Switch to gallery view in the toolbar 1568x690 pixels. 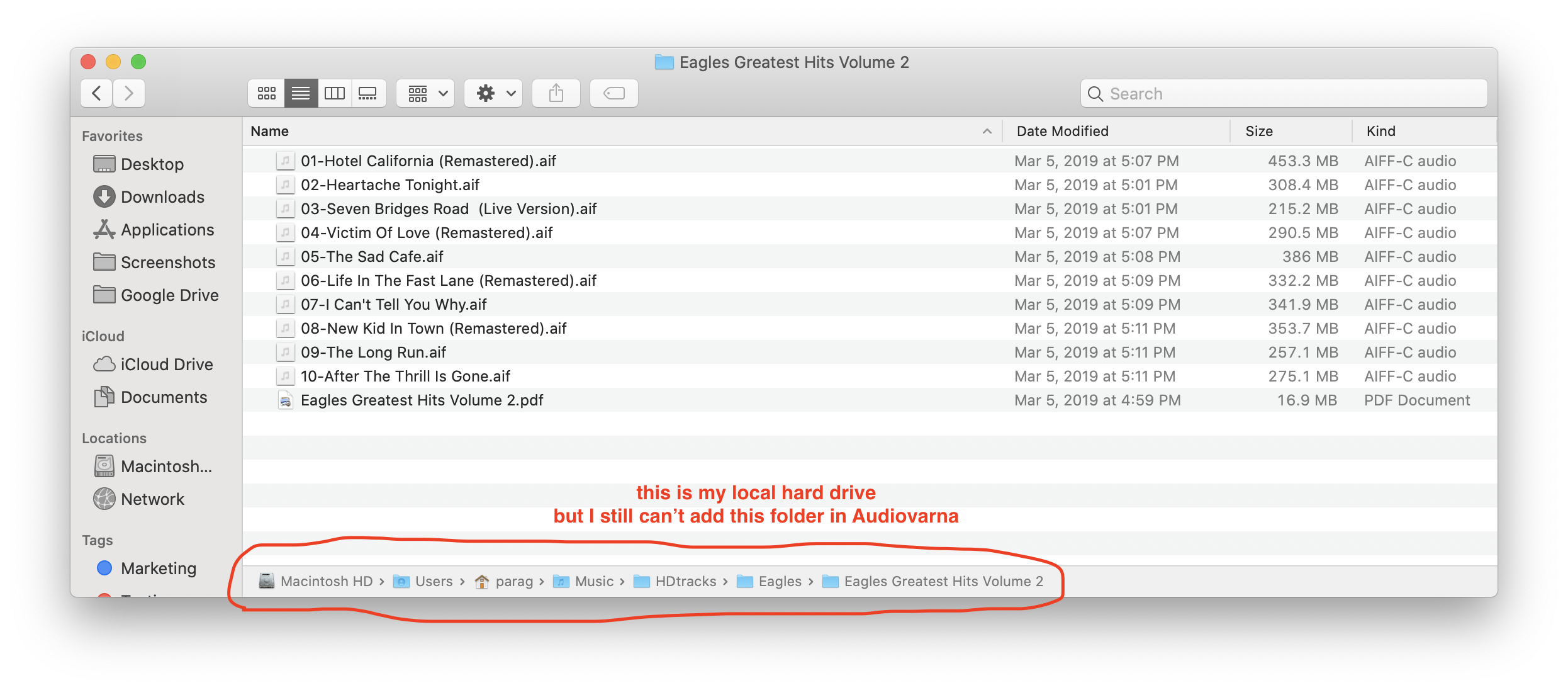pos(367,93)
